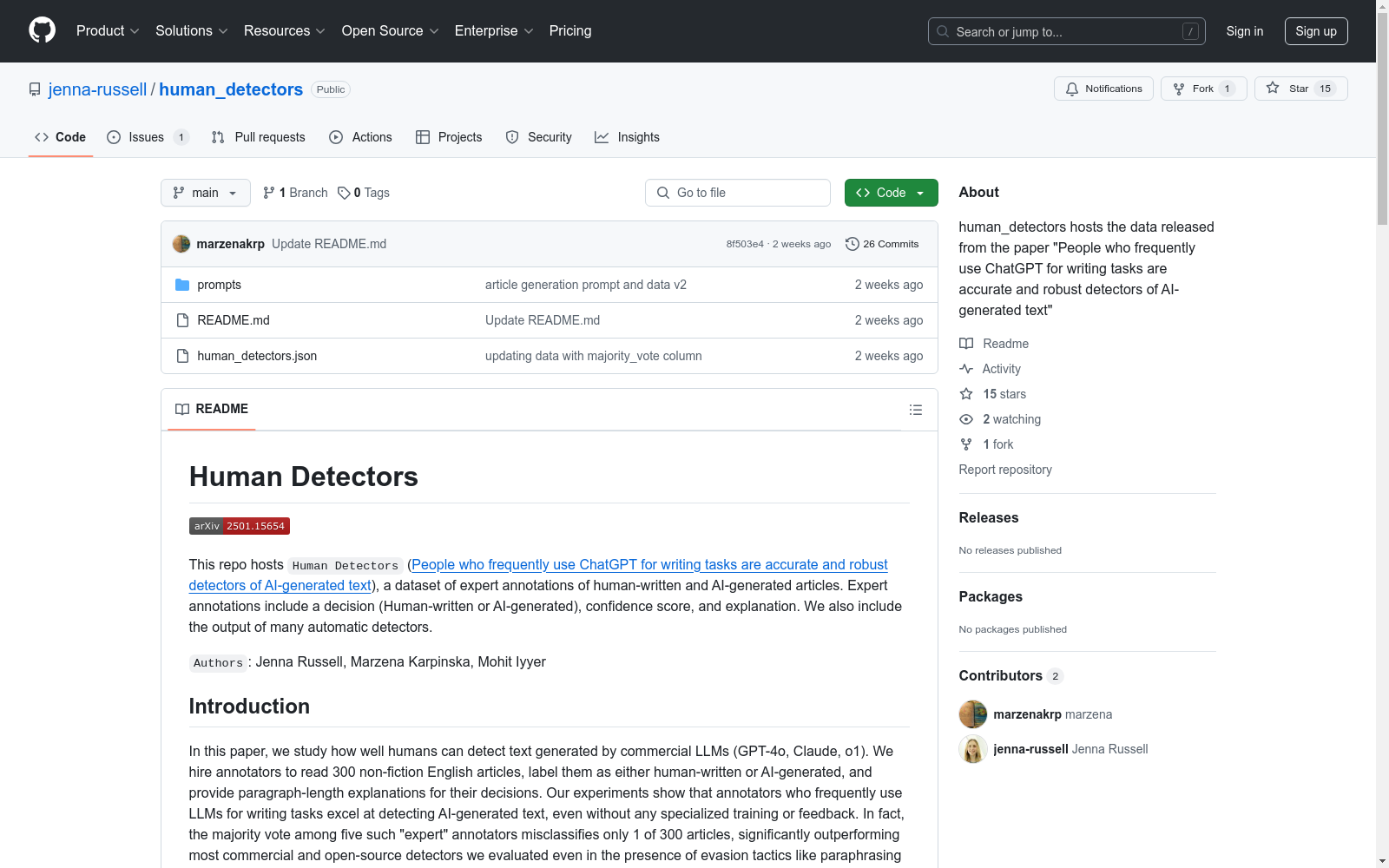Click the star icon in About sidebar
Image resolution: width=1389 pixels, height=868 pixels.
tap(966, 394)
